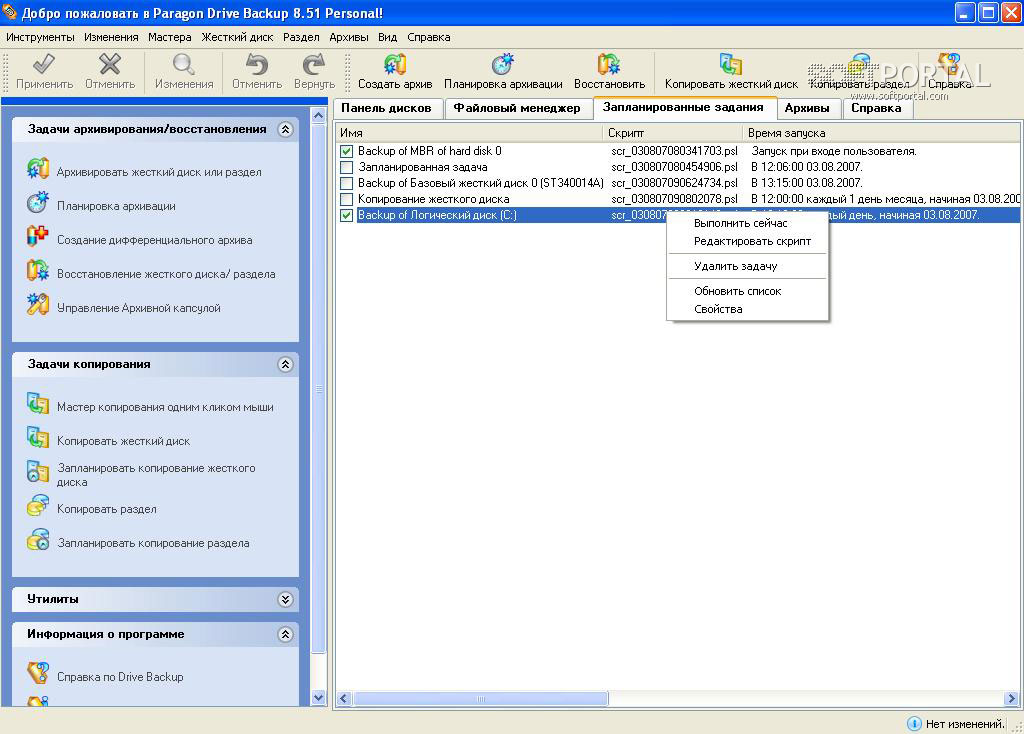Viewport: 1024px width, 734px height.
Task: Sort by Имя column header
Action: pos(469,133)
